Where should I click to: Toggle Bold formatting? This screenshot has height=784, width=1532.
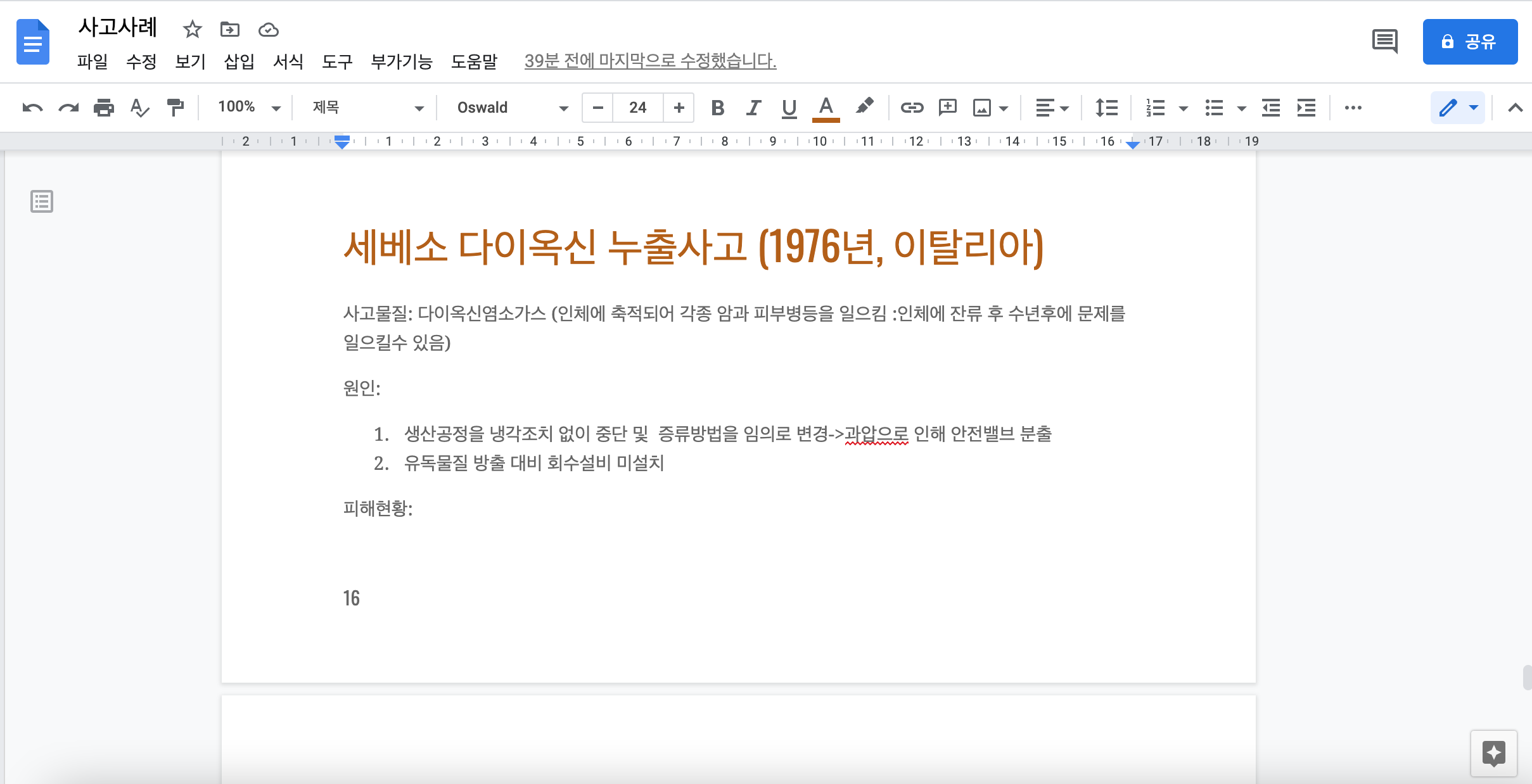tap(717, 108)
